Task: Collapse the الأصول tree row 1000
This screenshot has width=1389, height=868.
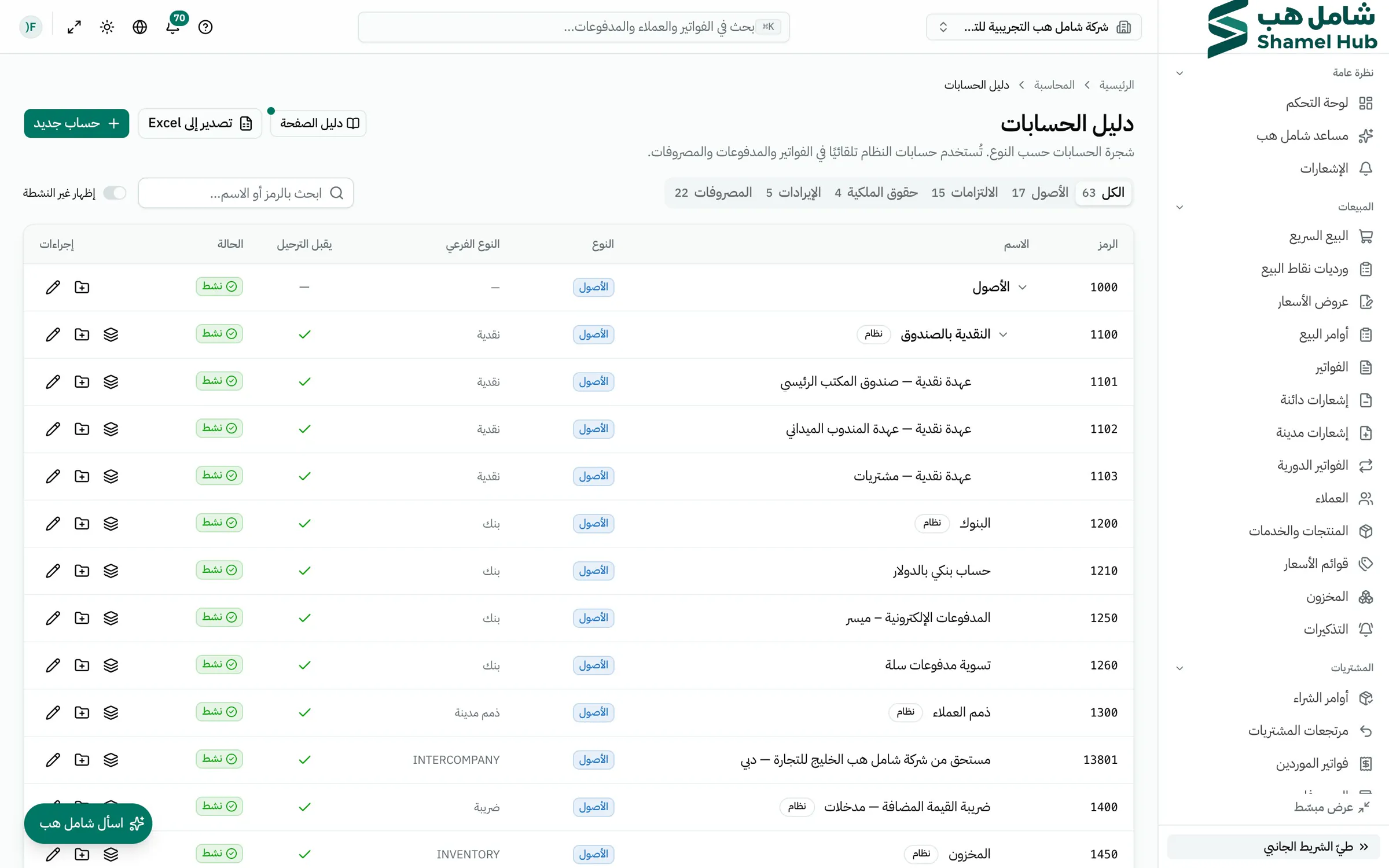Action: 1023,287
